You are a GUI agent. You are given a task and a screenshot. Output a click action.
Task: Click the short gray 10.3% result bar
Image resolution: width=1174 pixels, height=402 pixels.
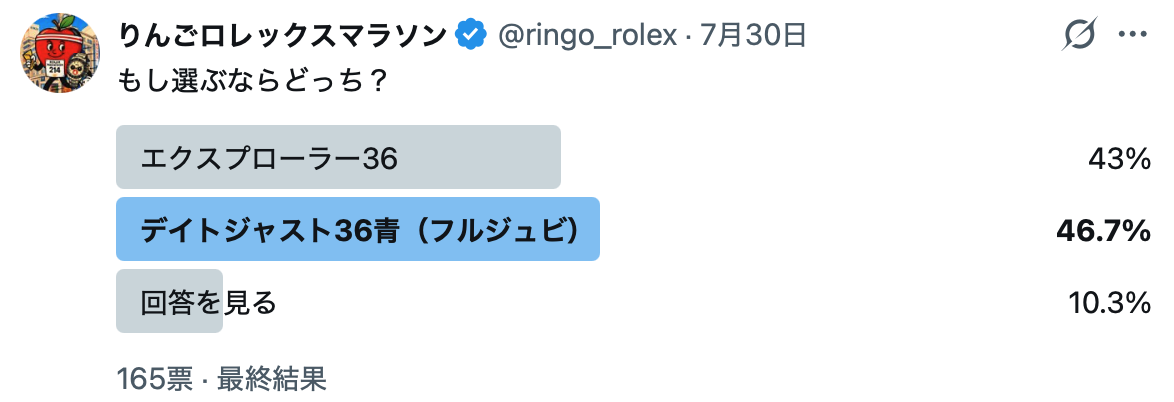coord(169,301)
